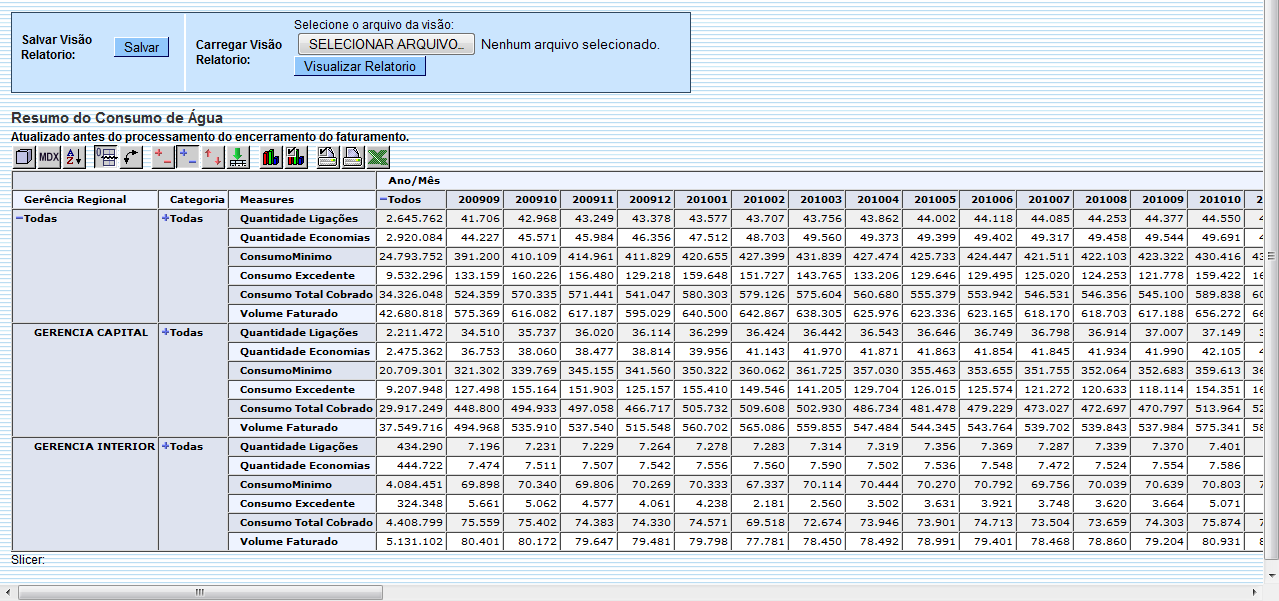1279x601 pixels.
Task: Sort table values with the A-Z icon
Action: click(x=71, y=156)
